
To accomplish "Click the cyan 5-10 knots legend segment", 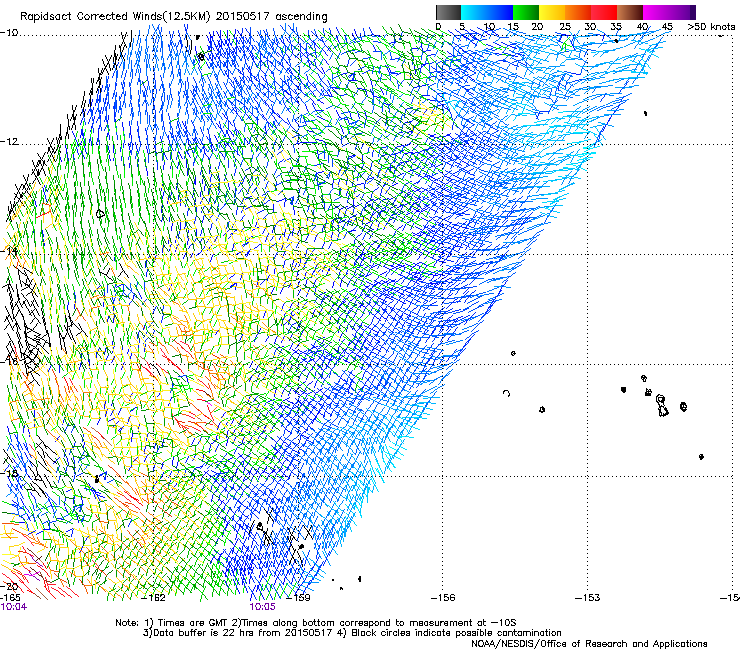I will 474,12.
